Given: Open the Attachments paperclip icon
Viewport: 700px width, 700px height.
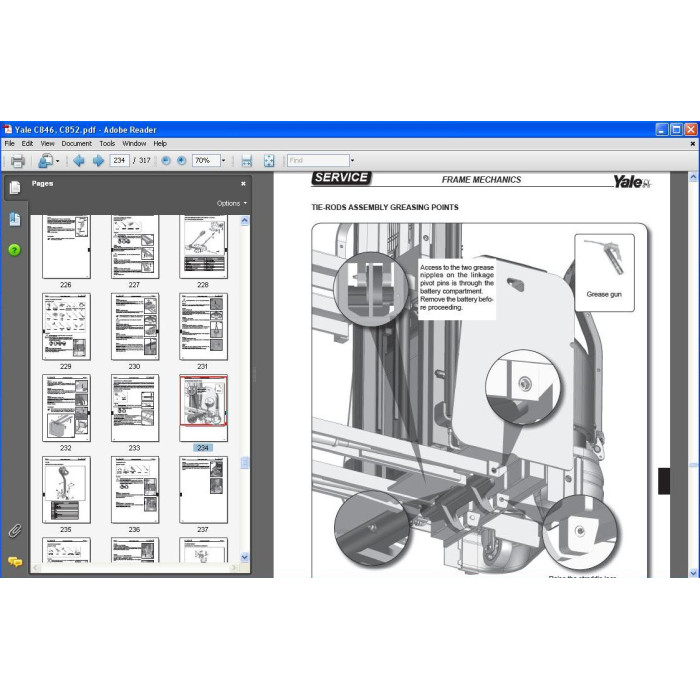Looking at the screenshot, I should pos(15,531).
